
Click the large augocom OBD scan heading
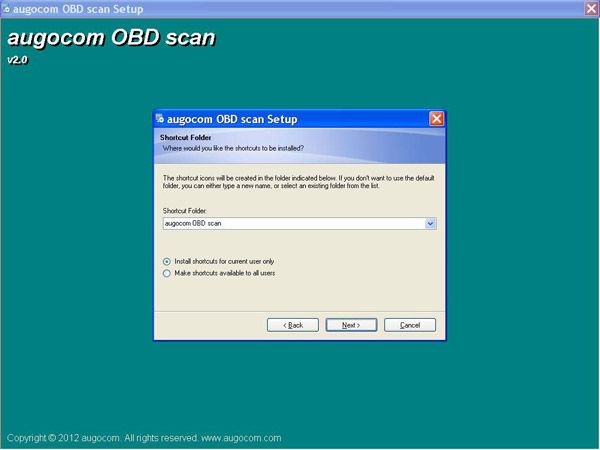click(x=111, y=39)
